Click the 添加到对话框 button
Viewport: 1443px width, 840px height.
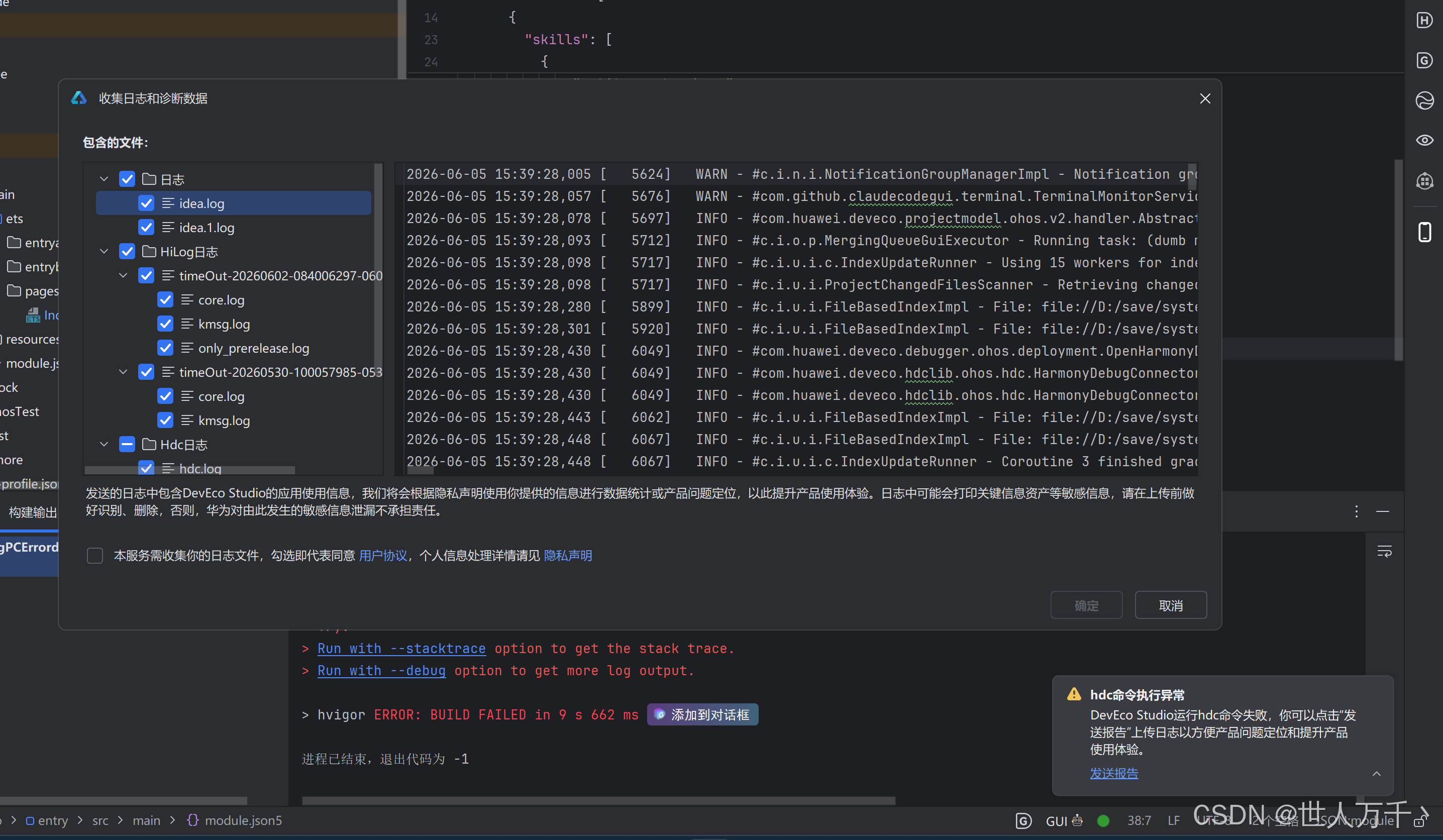702,714
